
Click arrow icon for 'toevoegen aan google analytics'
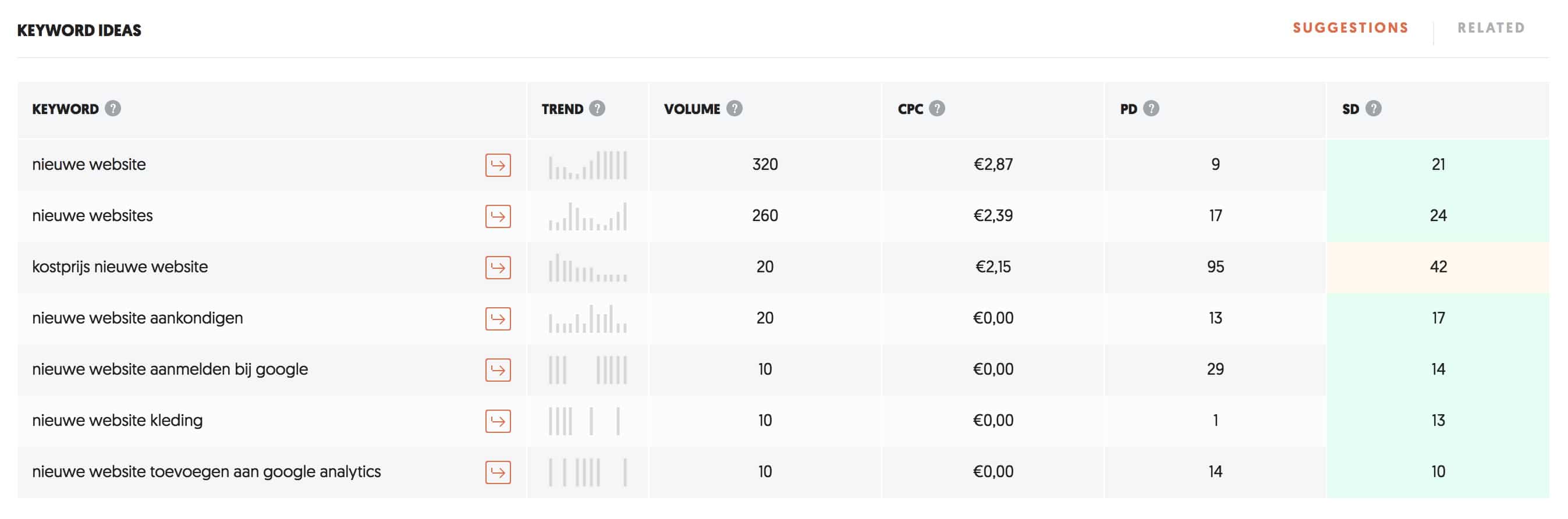point(498,471)
